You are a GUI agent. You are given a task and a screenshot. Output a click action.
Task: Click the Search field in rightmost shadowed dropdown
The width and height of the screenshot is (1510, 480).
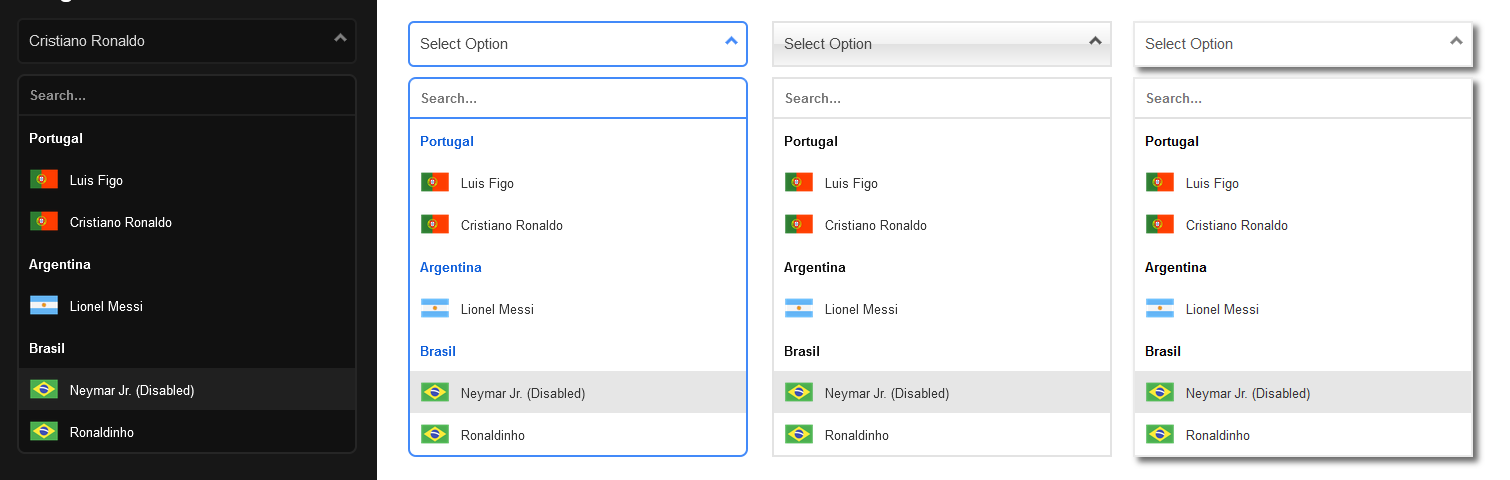point(1303,98)
